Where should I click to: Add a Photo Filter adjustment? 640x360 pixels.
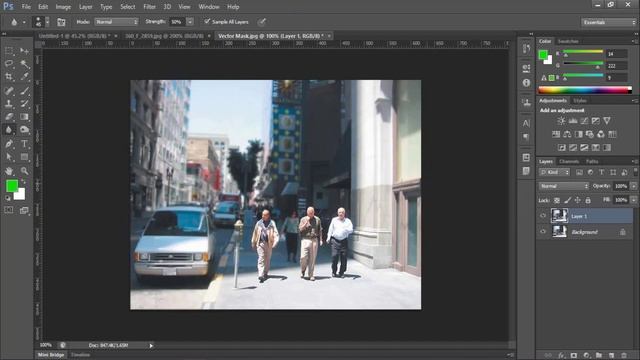(590, 134)
